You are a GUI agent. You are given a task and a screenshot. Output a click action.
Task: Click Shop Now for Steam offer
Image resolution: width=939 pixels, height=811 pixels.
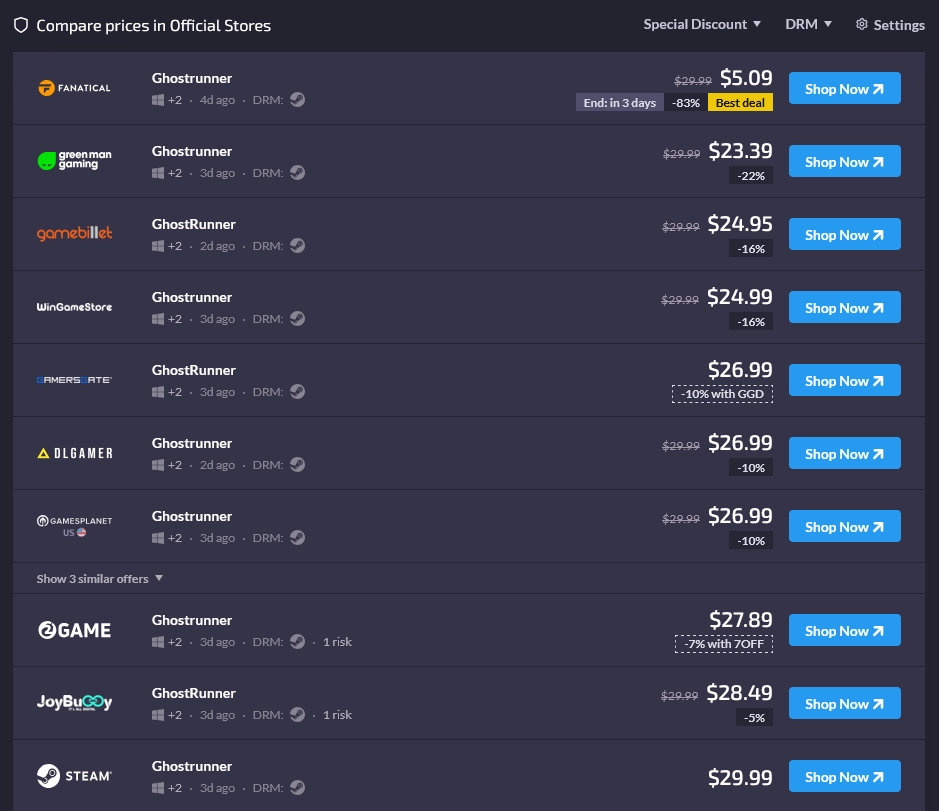click(x=844, y=776)
